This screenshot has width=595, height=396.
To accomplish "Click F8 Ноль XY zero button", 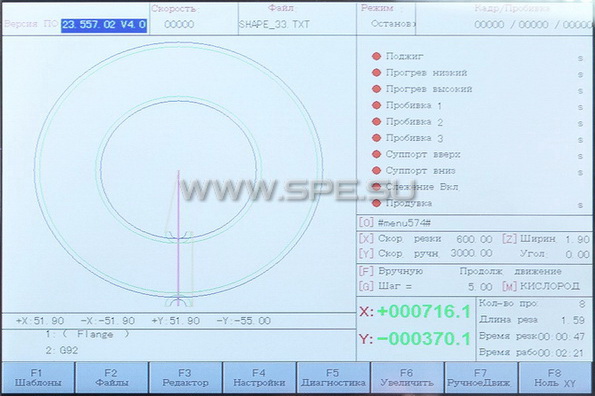I will (x=555, y=378).
